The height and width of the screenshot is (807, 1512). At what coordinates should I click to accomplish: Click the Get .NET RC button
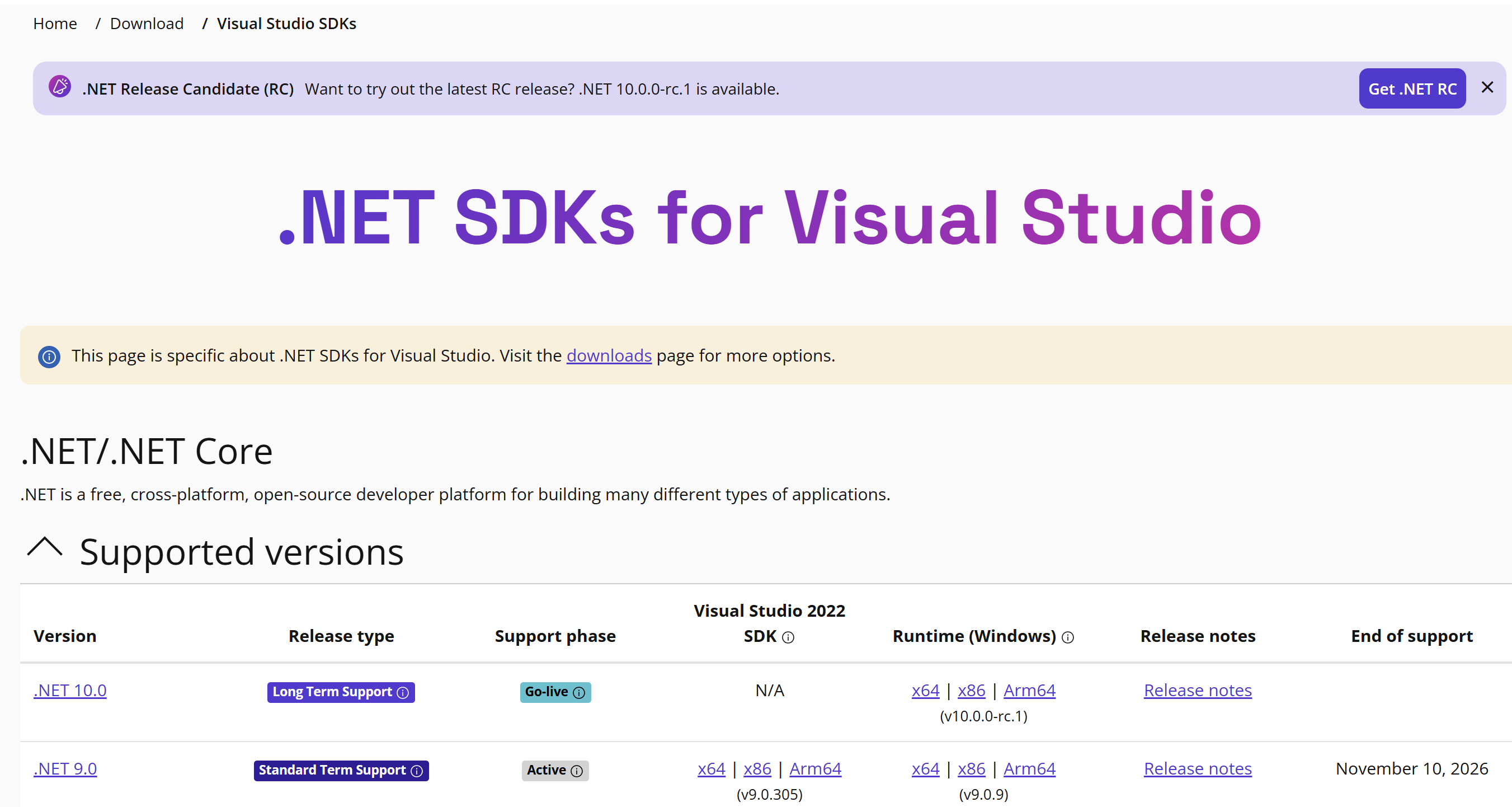pos(1412,88)
